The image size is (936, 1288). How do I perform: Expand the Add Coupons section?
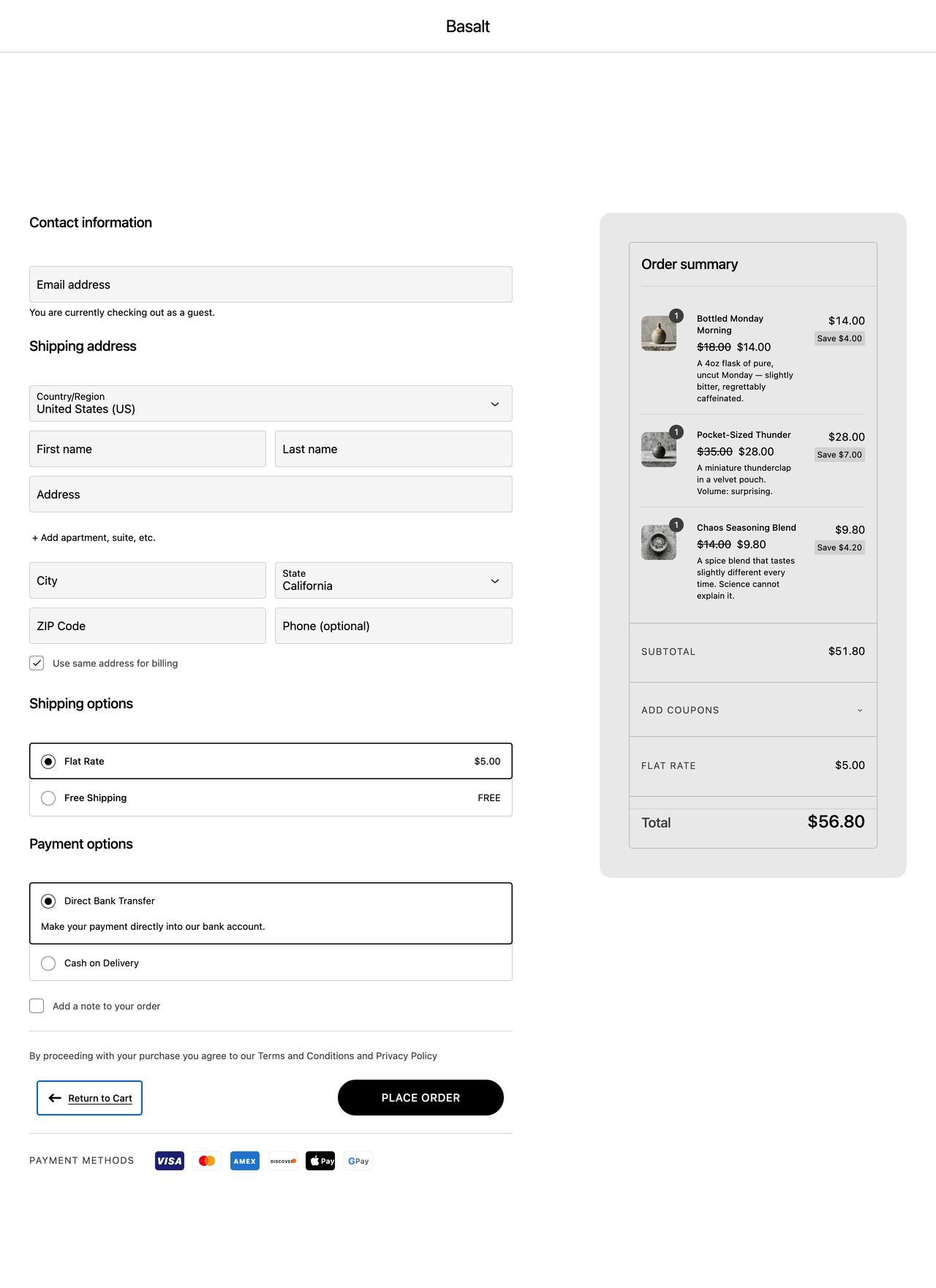[752, 710]
